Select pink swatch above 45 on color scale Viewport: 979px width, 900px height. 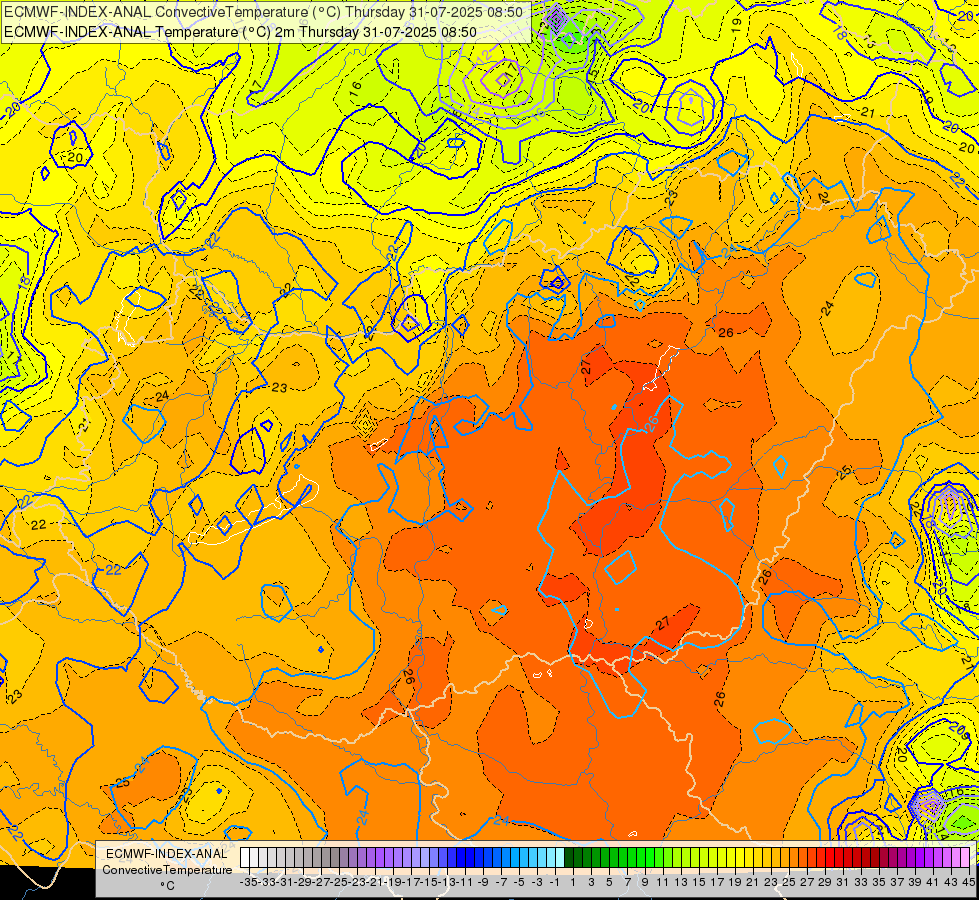point(965,857)
